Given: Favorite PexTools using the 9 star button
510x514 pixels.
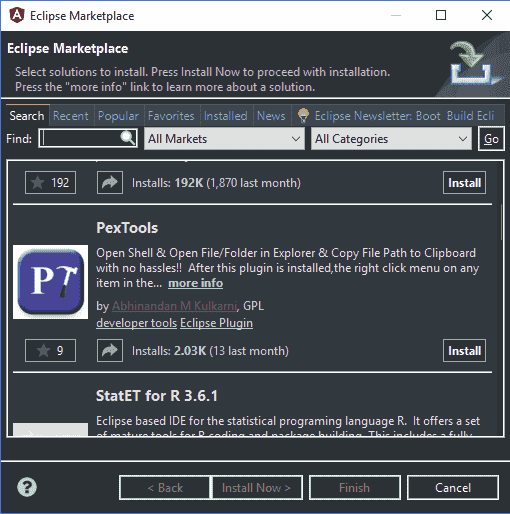Looking at the screenshot, I should pyautogui.click(x=50, y=350).
